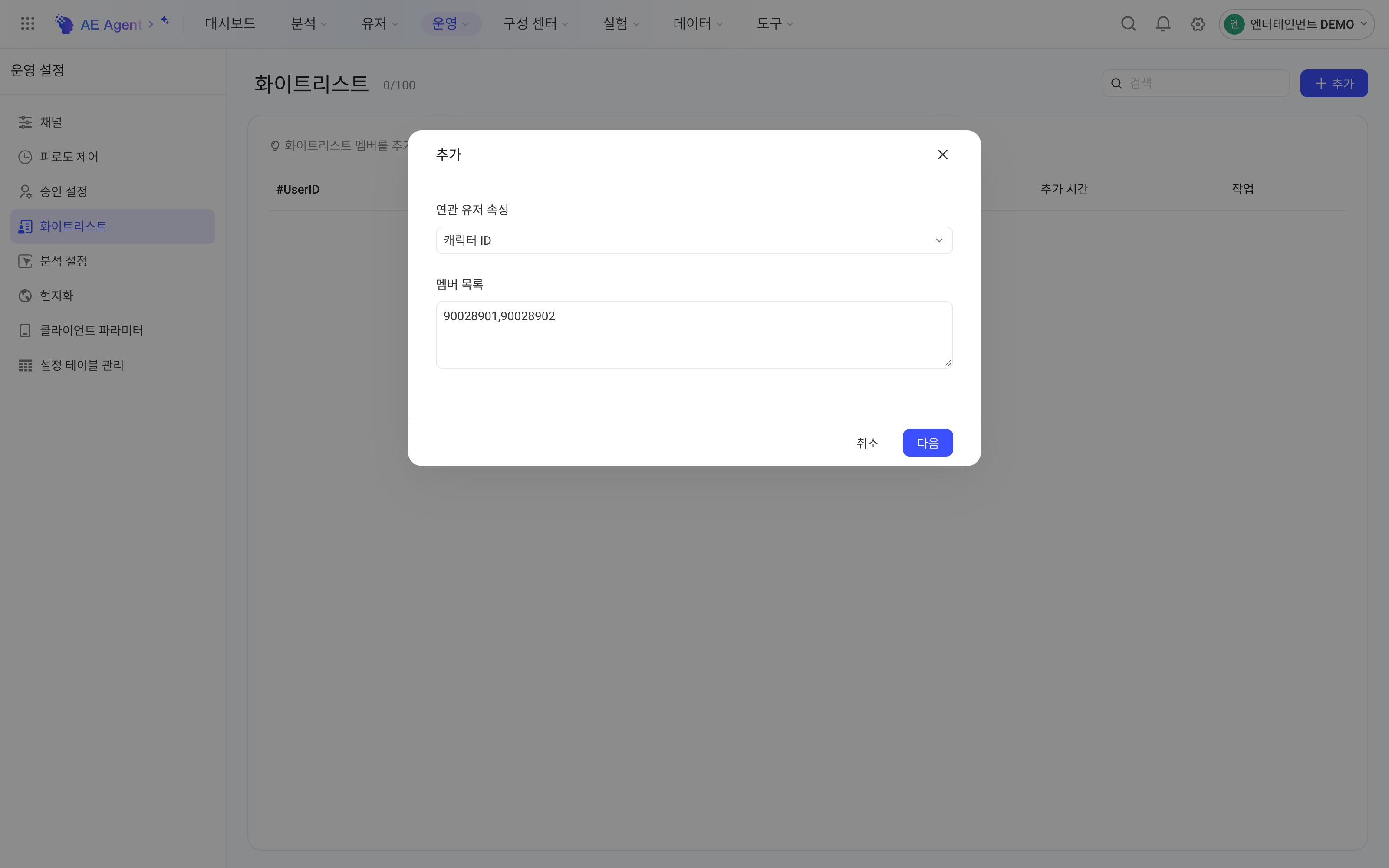
Task: Click the 취소 button
Action: [x=867, y=443]
